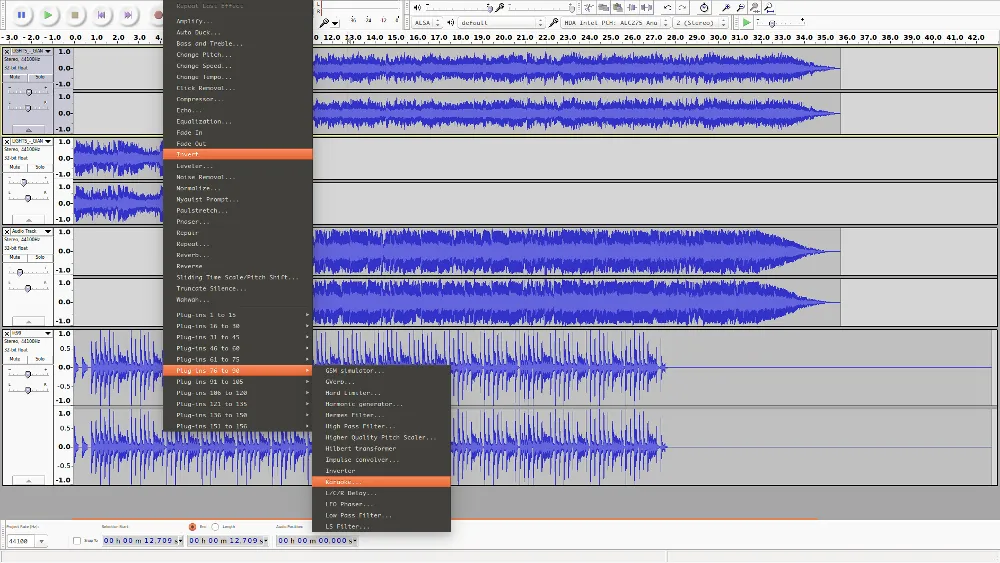Viewport: 1000px width, 563px height.
Task: Click the Fit Project zoom icon
Action: [x=769, y=8]
